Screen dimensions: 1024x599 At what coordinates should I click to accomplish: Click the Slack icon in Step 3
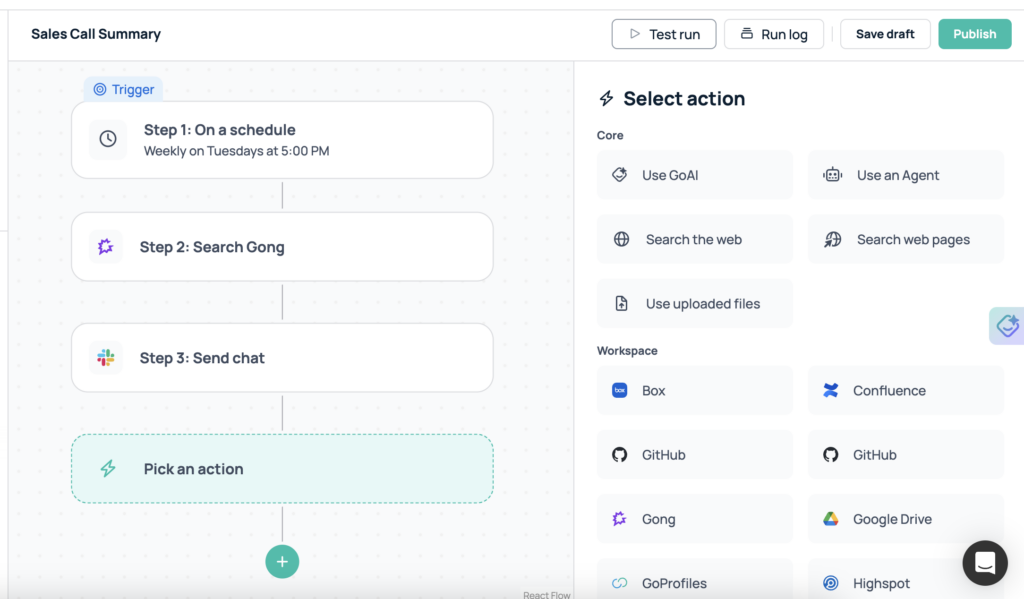(105, 358)
